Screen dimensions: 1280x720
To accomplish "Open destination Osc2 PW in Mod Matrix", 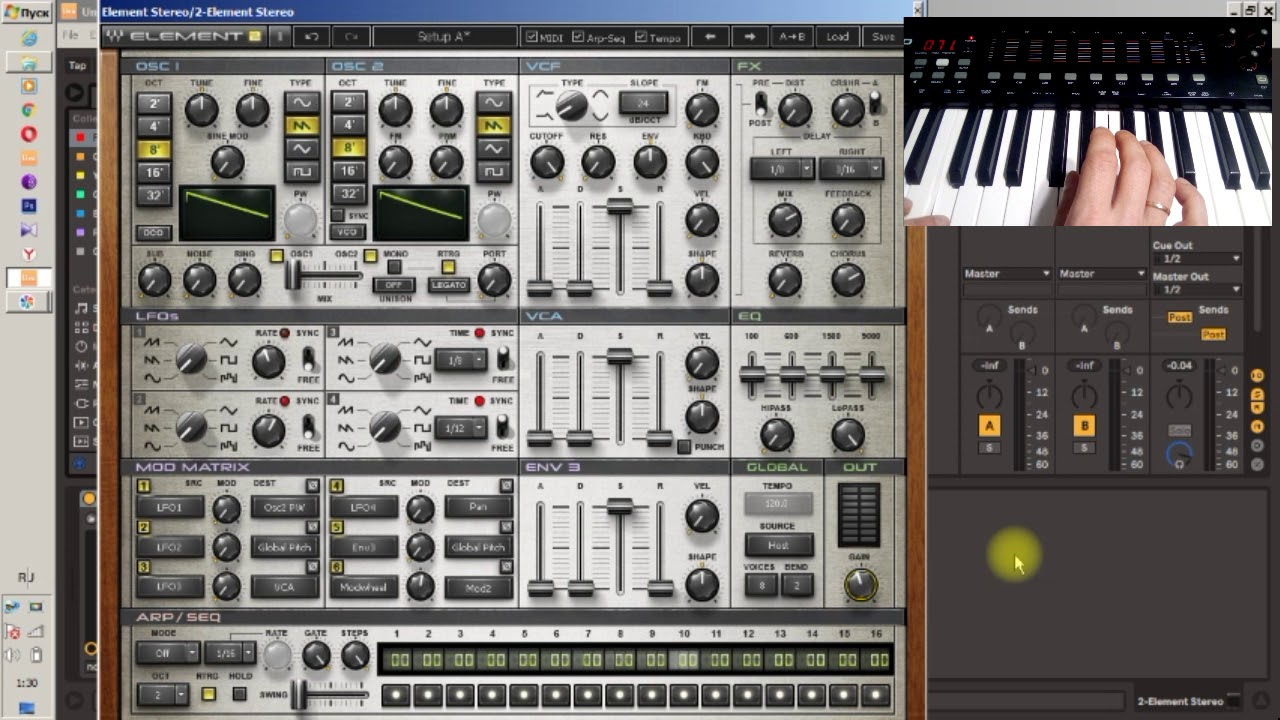I will point(284,507).
